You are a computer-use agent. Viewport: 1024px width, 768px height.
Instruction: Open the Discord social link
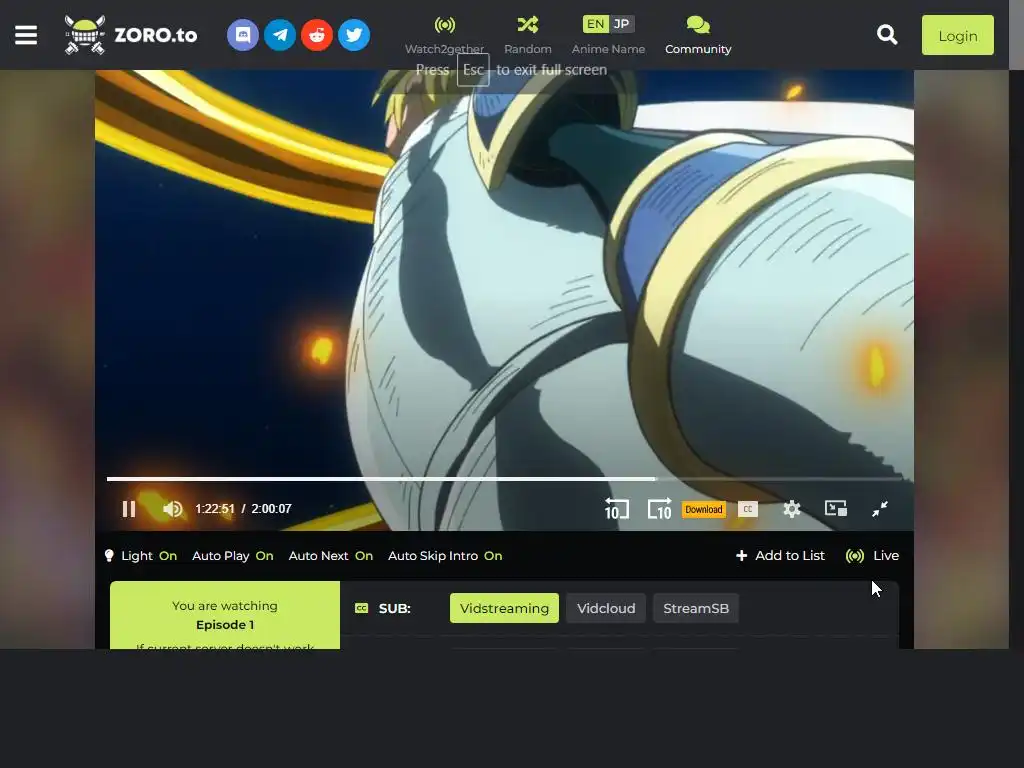[243, 35]
